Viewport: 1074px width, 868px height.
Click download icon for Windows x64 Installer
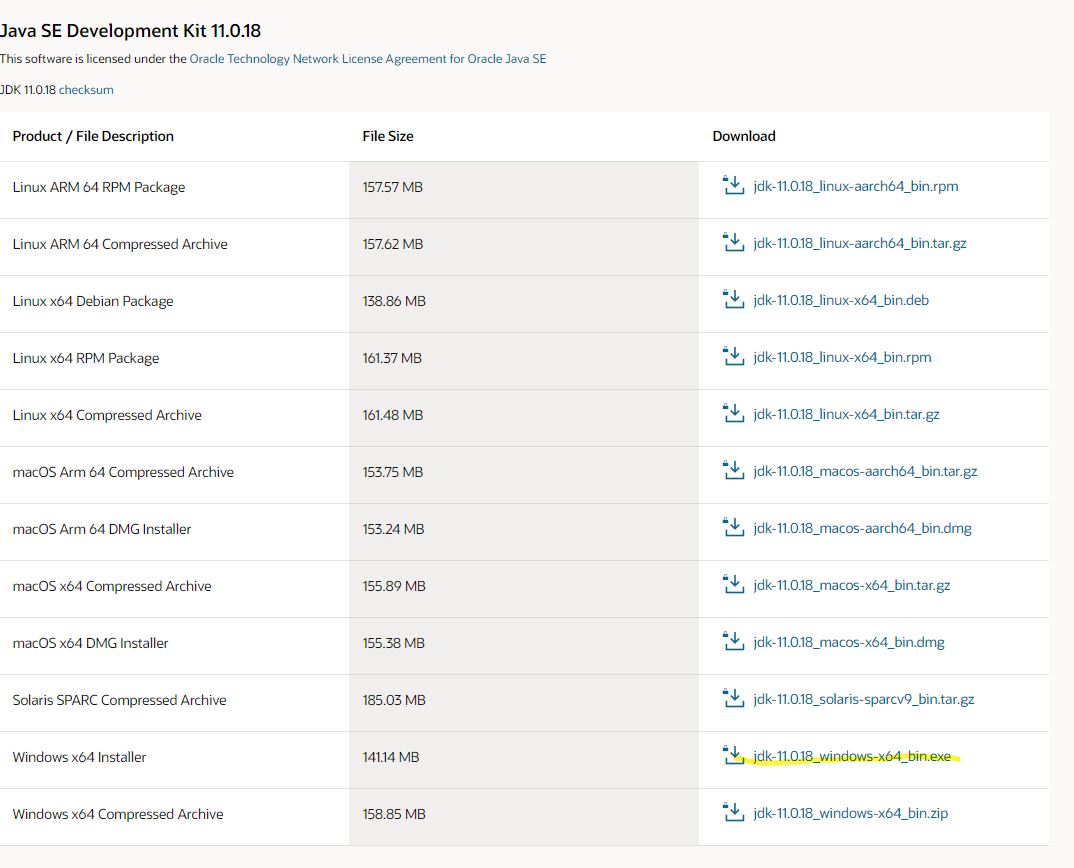tap(734, 756)
